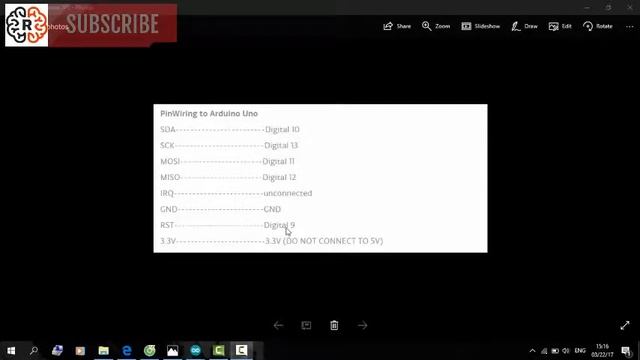Open the Edit photo tool

(560, 26)
